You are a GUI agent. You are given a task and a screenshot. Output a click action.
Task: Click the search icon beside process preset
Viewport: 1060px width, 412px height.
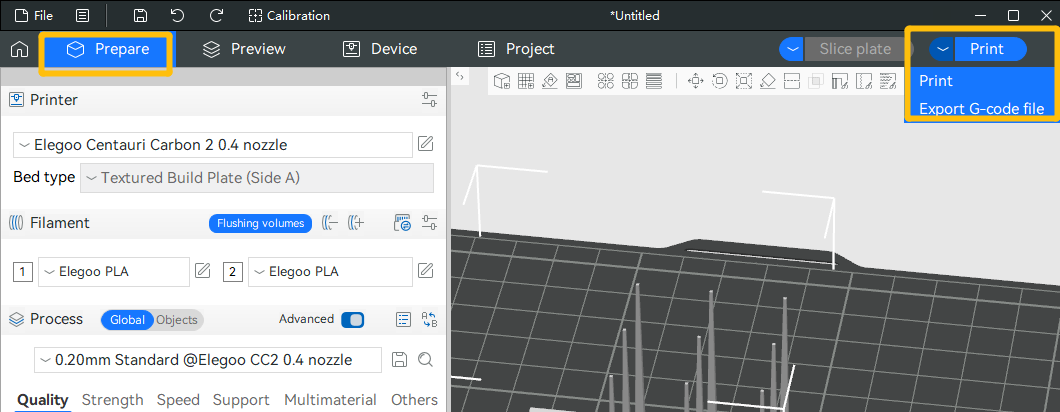pyautogui.click(x=425, y=360)
